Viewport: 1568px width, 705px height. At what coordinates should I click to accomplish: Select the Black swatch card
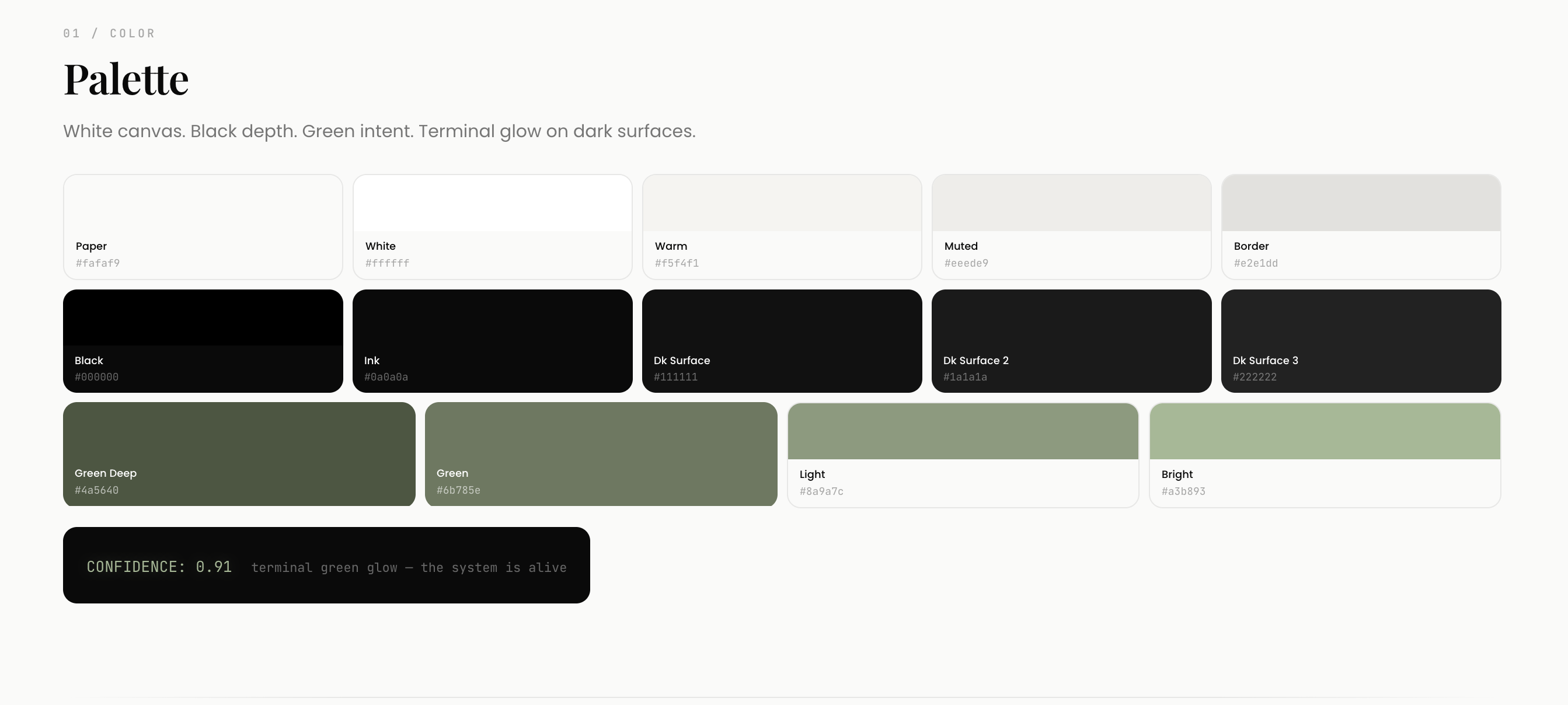(203, 341)
